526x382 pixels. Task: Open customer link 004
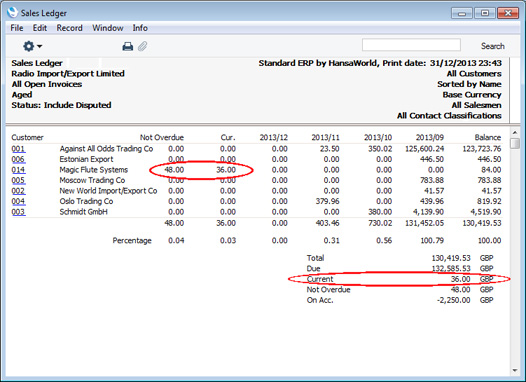(18, 202)
